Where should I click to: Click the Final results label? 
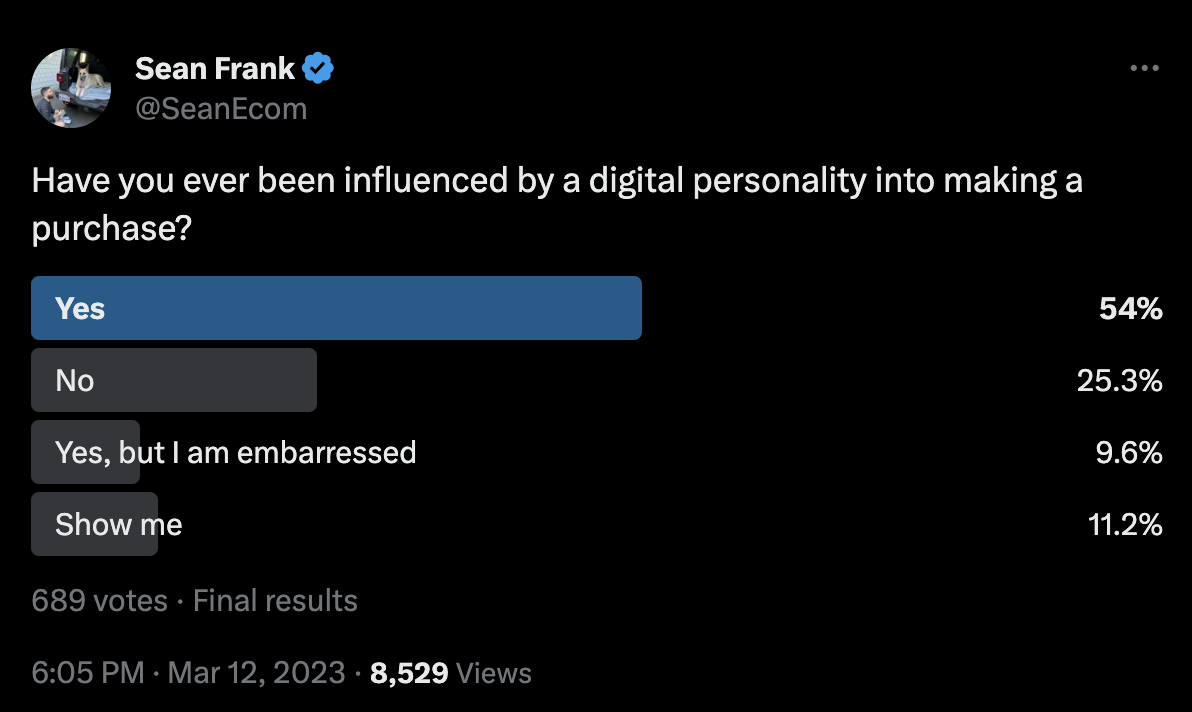click(275, 600)
